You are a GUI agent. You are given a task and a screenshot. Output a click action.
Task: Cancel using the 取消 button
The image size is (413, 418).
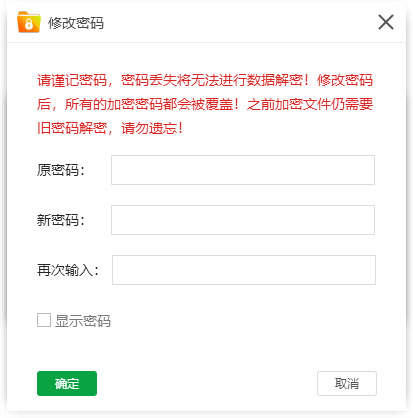point(347,383)
